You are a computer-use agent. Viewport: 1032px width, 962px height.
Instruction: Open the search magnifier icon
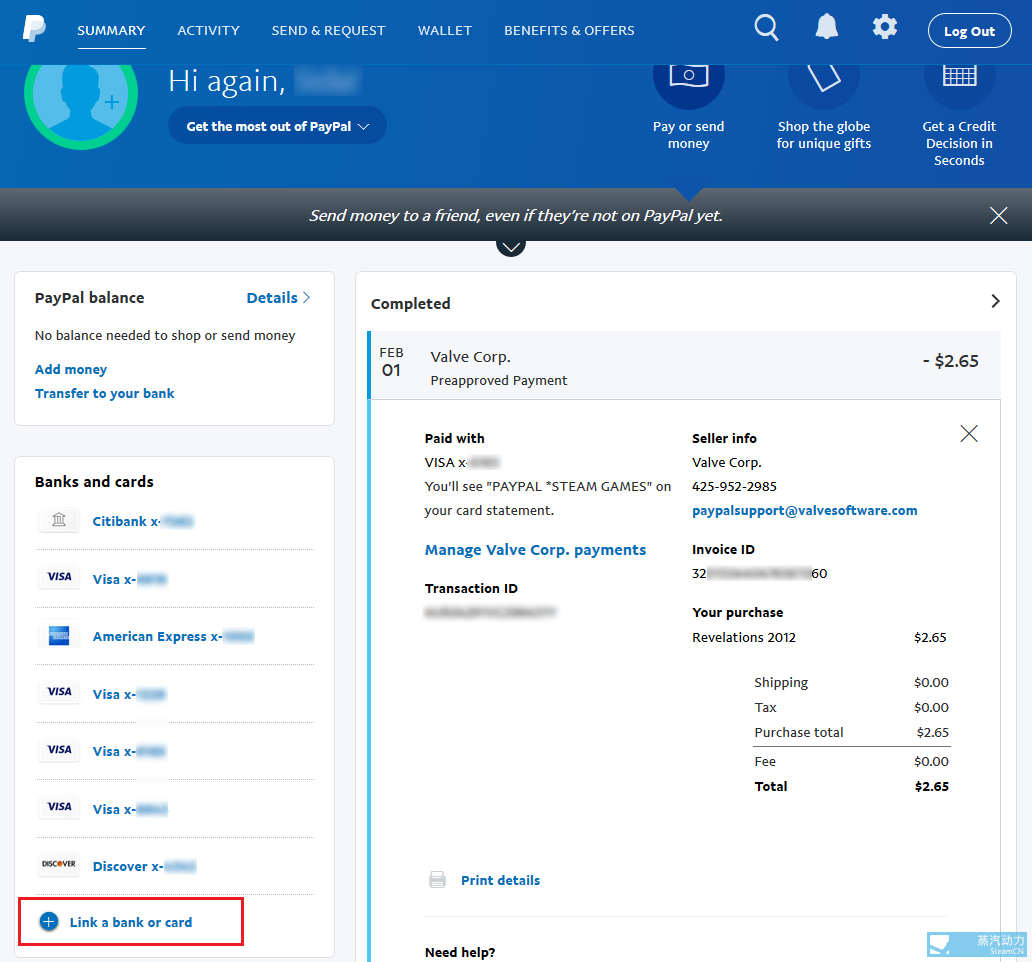(x=766, y=28)
